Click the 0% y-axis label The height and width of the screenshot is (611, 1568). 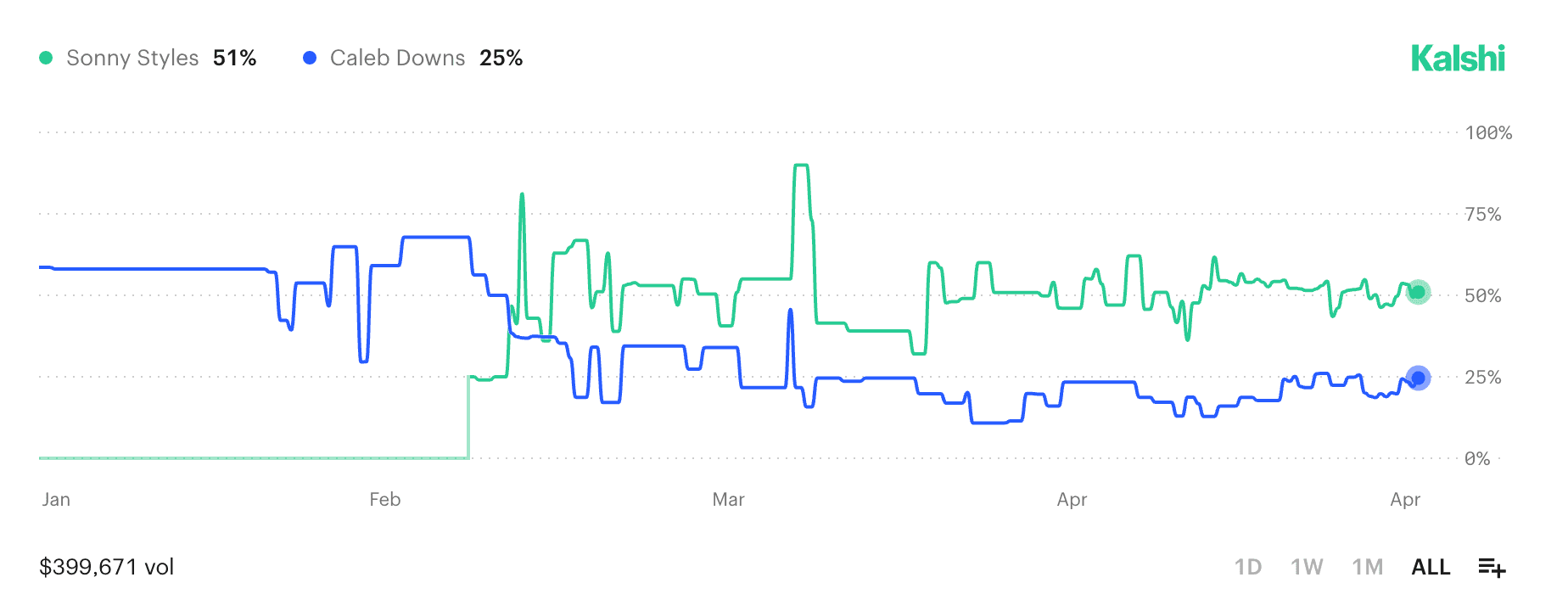click(1477, 458)
